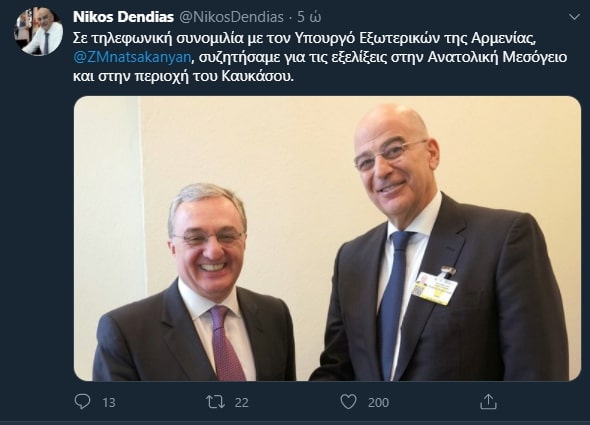Image resolution: width=590 pixels, height=425 pixels.
Task: Open the @ZMnatsakanyan mention link
Action: pos(132,57)
